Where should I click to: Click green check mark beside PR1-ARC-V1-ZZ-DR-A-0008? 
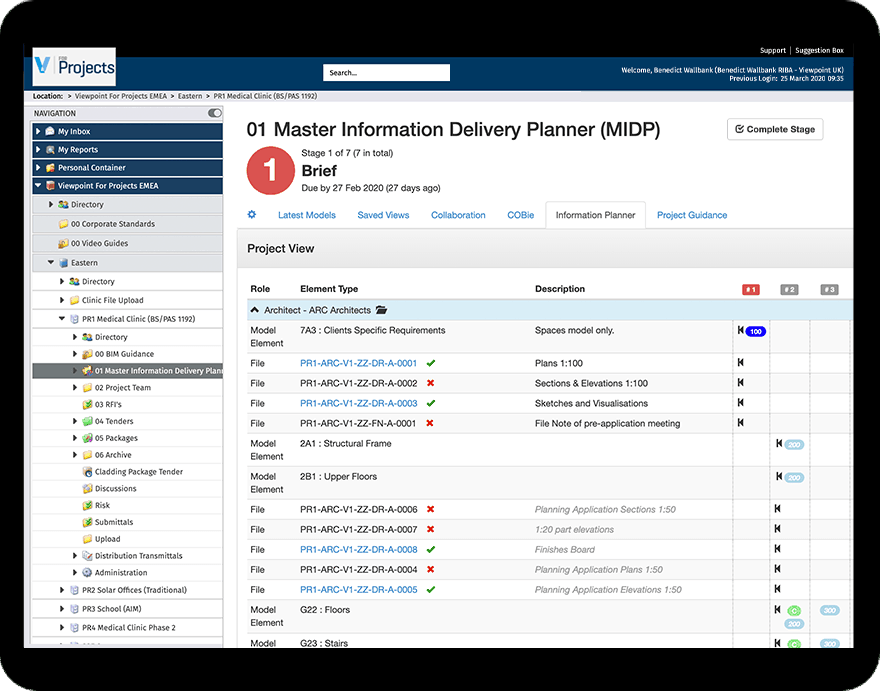pos(430,550)
